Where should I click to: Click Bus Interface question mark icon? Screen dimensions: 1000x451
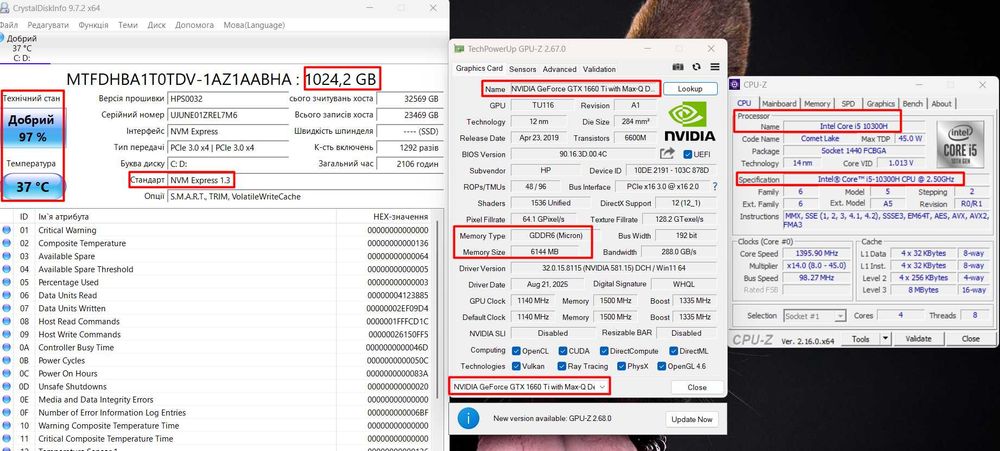(x=715, y=186)
